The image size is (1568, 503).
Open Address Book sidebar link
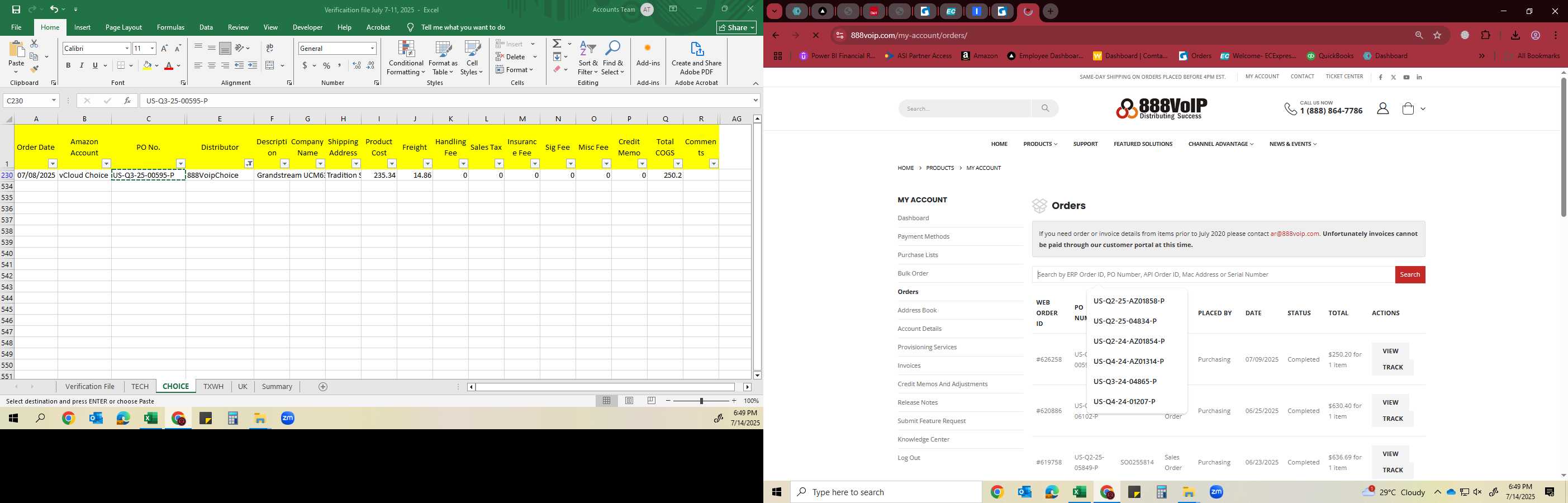[x=916, y=310]
